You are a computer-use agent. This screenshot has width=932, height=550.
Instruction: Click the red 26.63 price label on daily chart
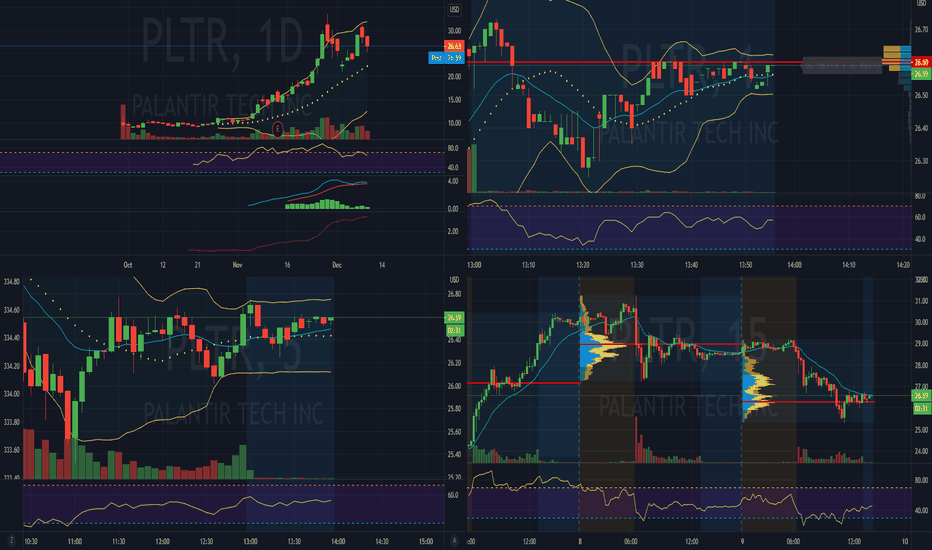pos(454,46)
